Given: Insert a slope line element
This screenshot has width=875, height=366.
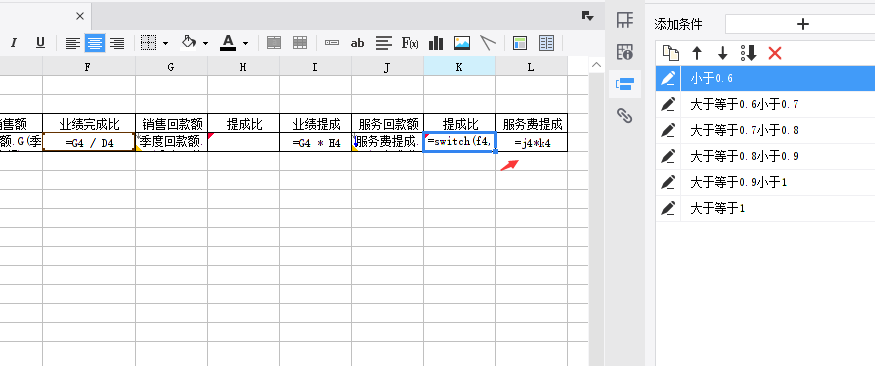Looking at the screenshot, I should click(x=488, y=43).
